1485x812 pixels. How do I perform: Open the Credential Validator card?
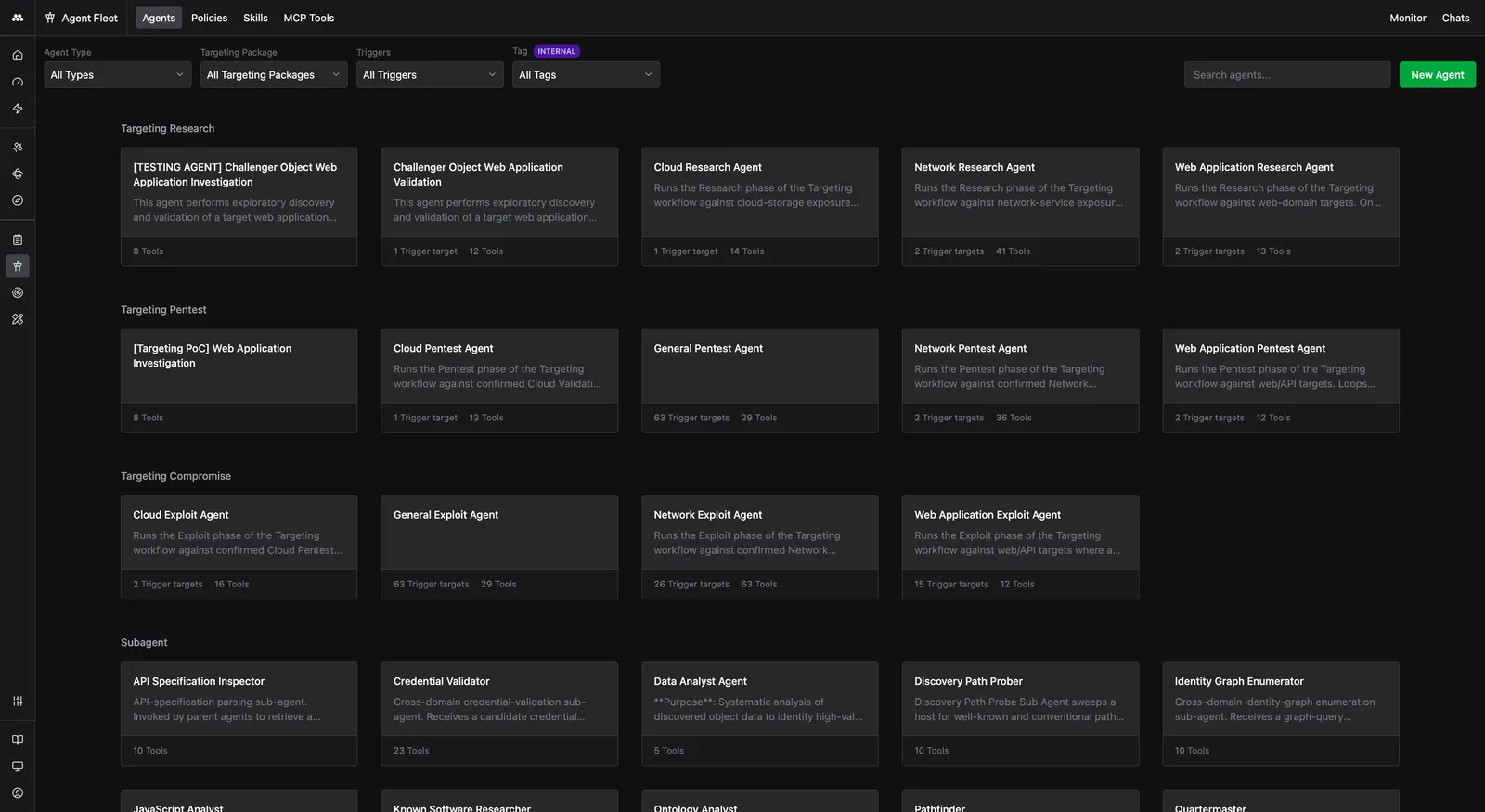point(499,714)
